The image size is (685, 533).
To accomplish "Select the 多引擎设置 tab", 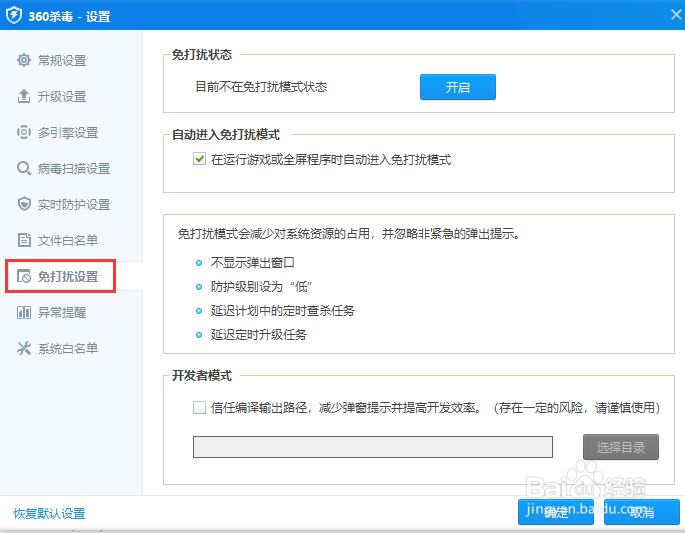I will click(x=68, y=132).
